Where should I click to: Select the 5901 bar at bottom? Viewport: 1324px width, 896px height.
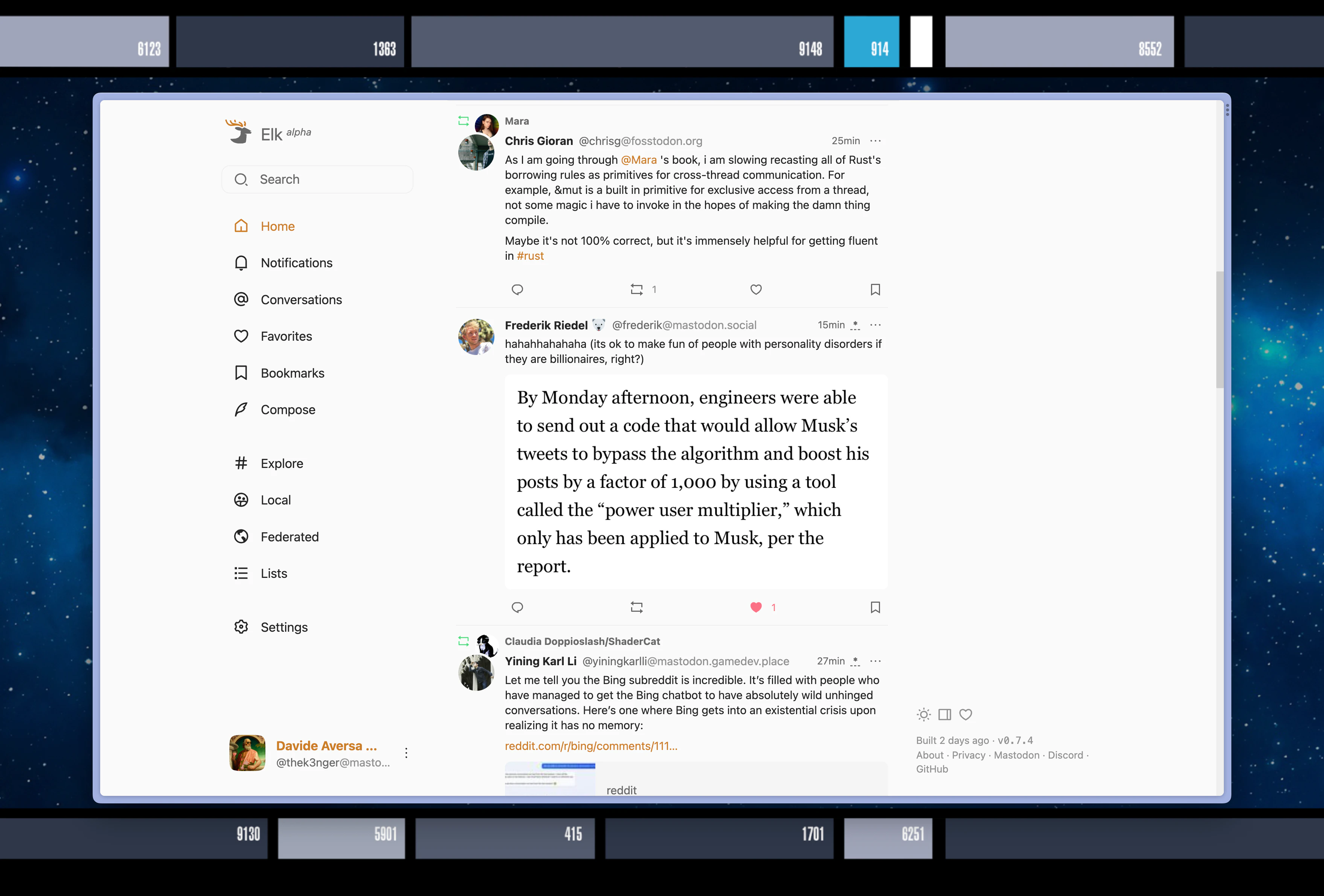tap(341, 838)
